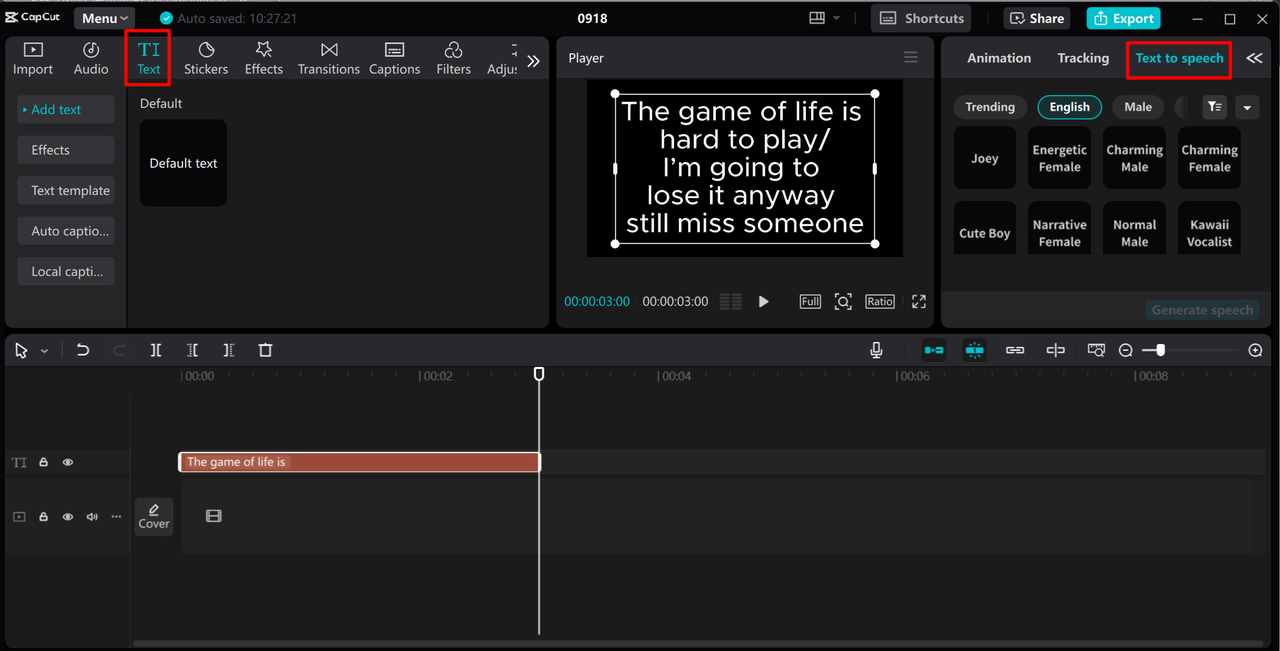Open the CapCut Menu dropdown
Image resolution: width=1280 pixels, height=651 pixels.
[x=105, y=18]
